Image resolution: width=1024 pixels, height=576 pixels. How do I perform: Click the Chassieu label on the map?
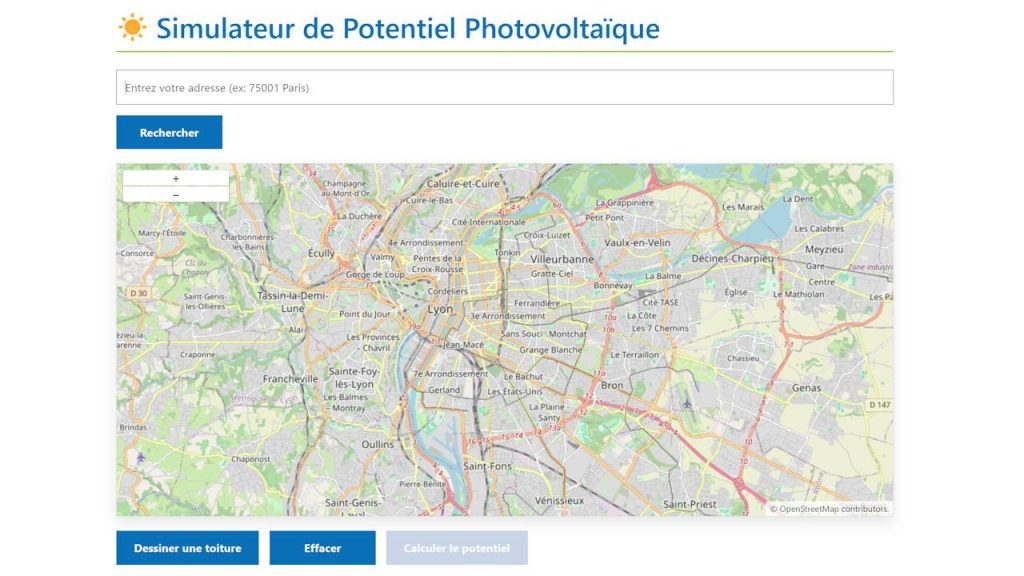pos(743,359)
